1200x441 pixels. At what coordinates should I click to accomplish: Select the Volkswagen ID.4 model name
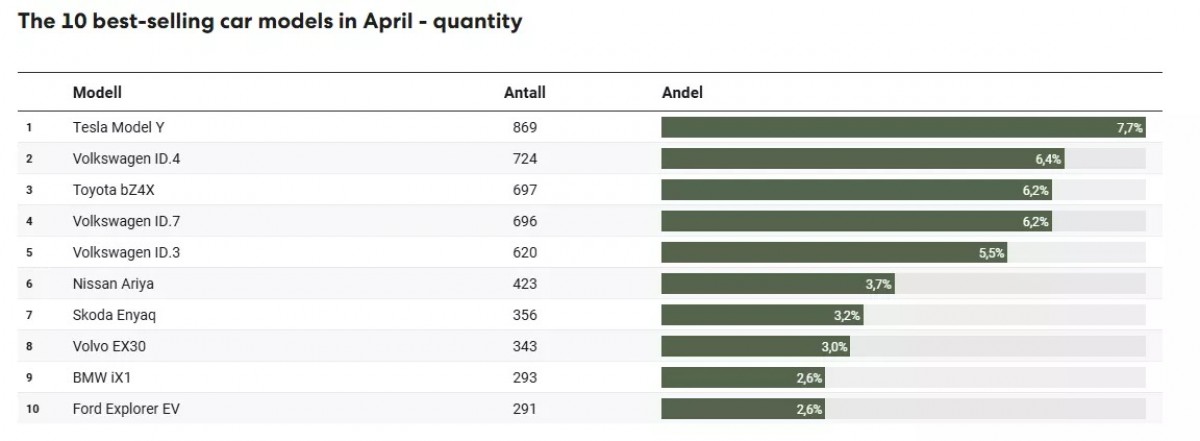[126, 159]
